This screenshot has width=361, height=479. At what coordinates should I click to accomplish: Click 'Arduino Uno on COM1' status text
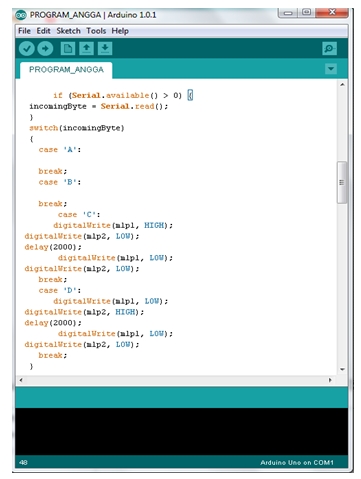297,463
